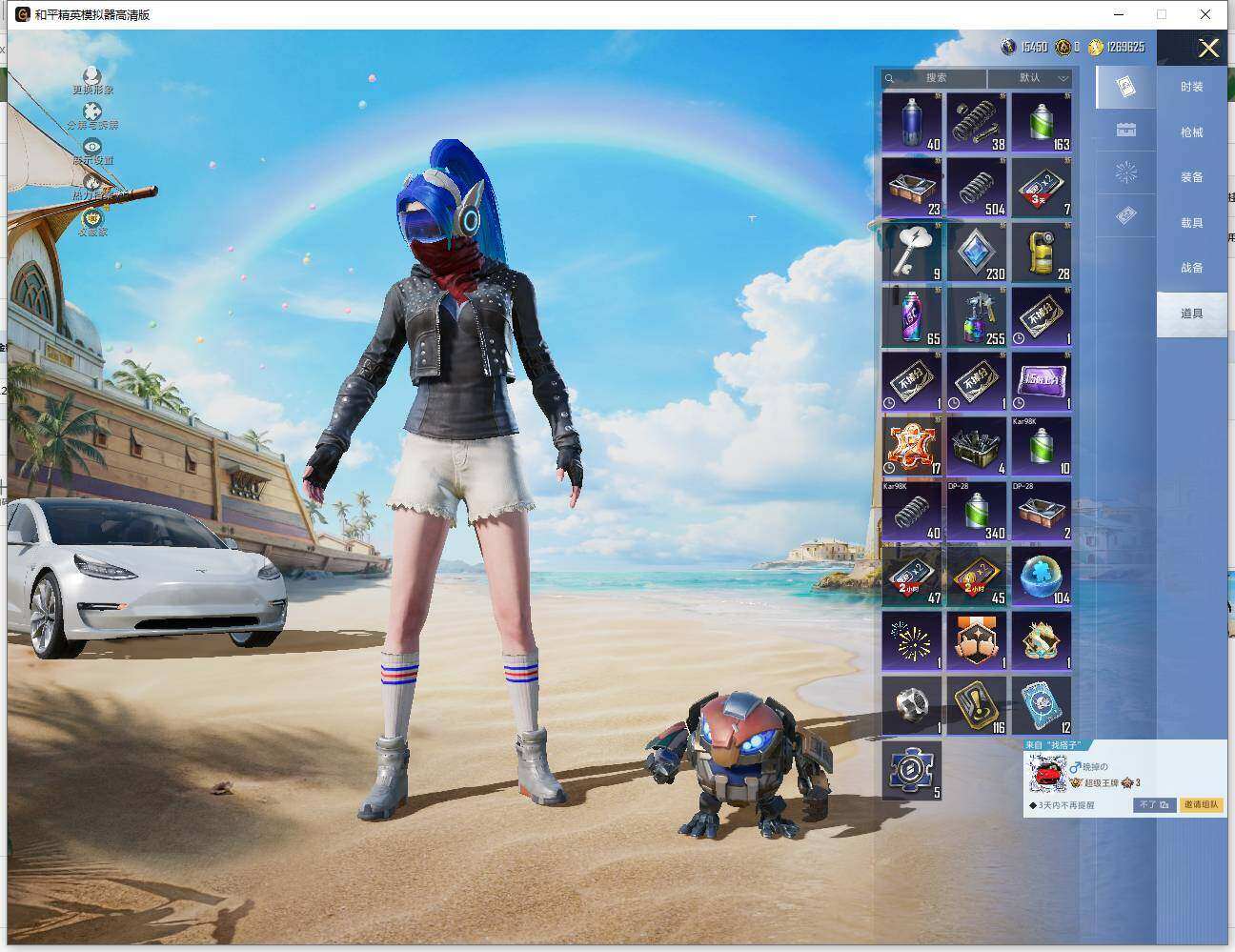Select the green paint can item with count 163

click(1042, 122)
